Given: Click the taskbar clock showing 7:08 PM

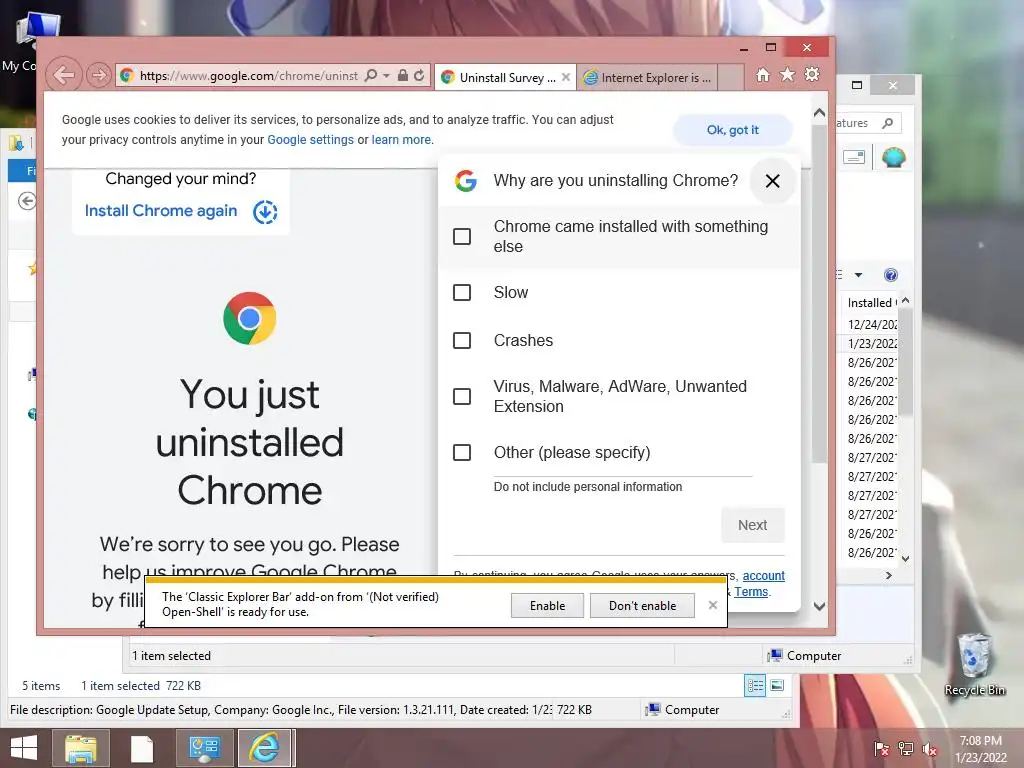Looking at the screenshot, I should point(980,749).
